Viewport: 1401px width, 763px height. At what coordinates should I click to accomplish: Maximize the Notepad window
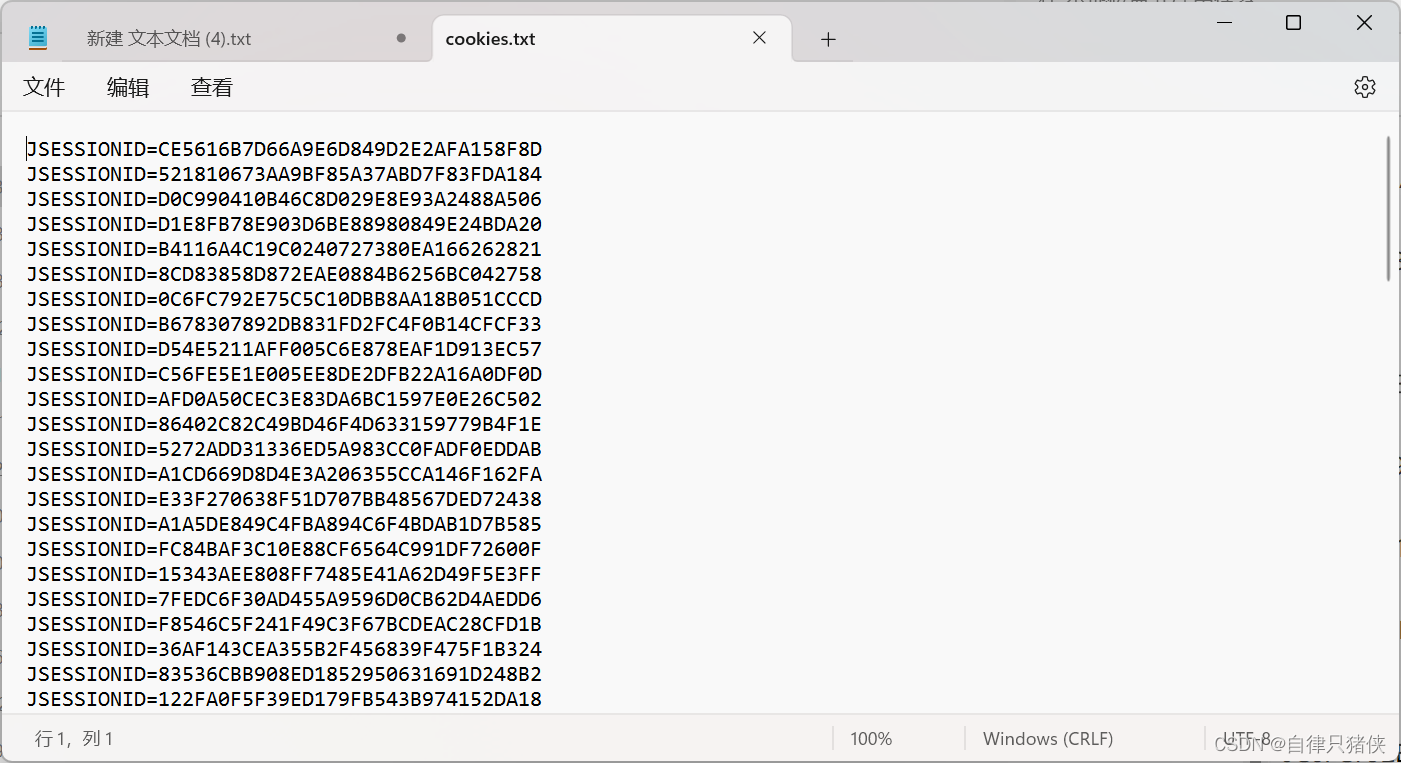click(1293, 22)
